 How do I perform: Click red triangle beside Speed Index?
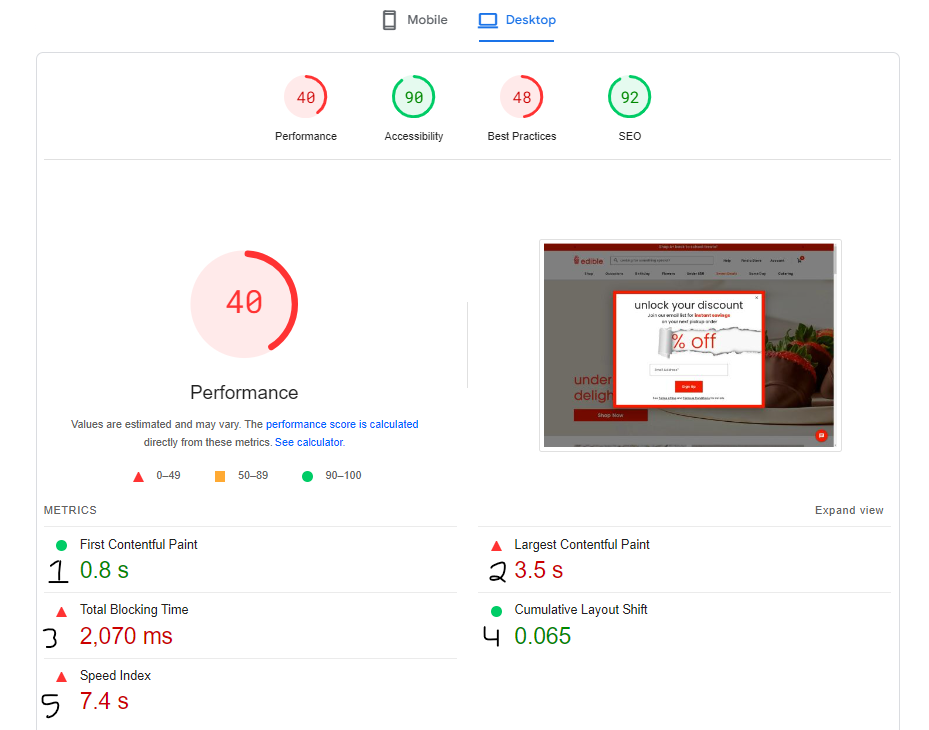61,677
